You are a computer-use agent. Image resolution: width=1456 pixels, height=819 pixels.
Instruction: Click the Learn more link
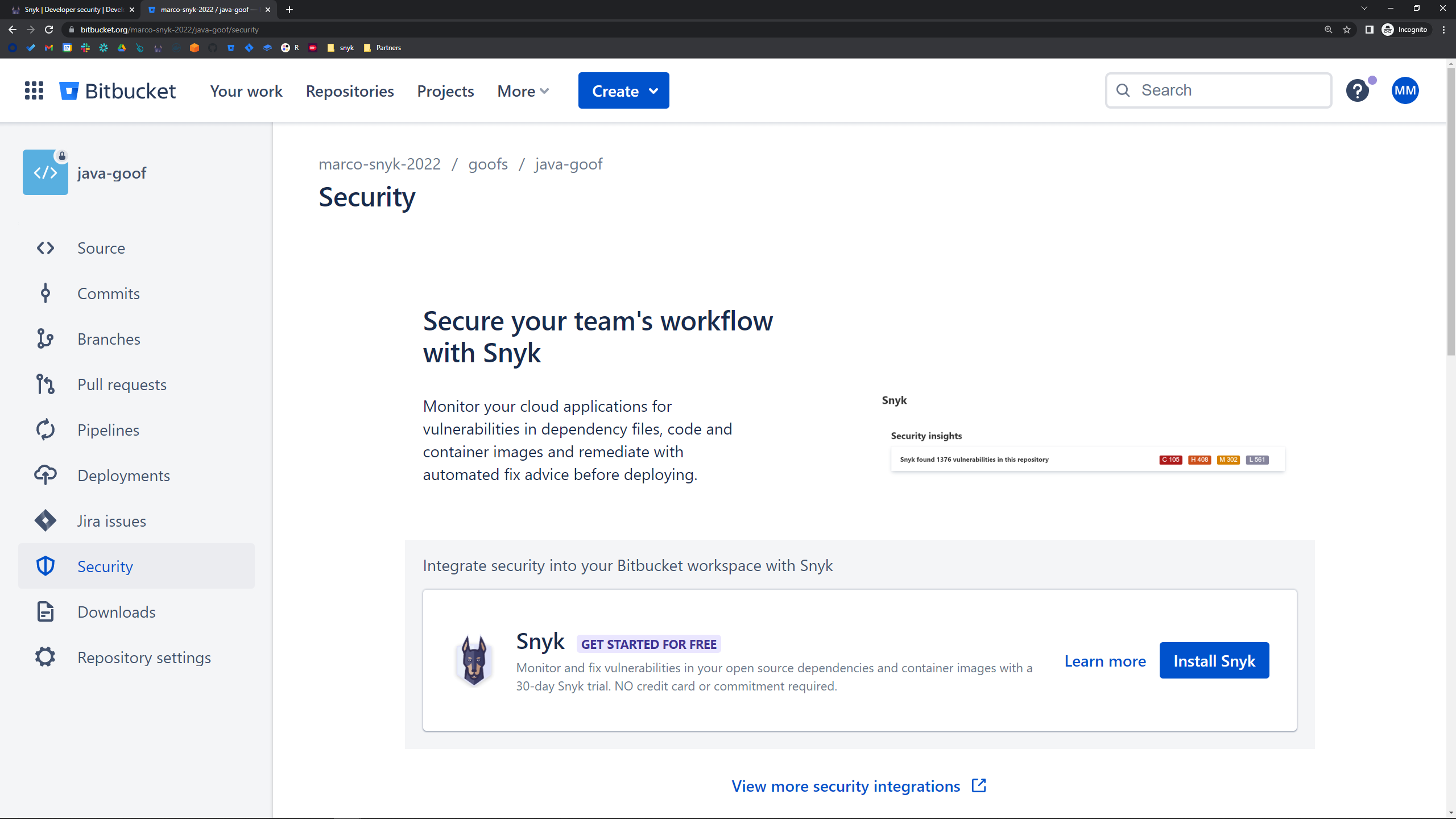point(1105,661)
